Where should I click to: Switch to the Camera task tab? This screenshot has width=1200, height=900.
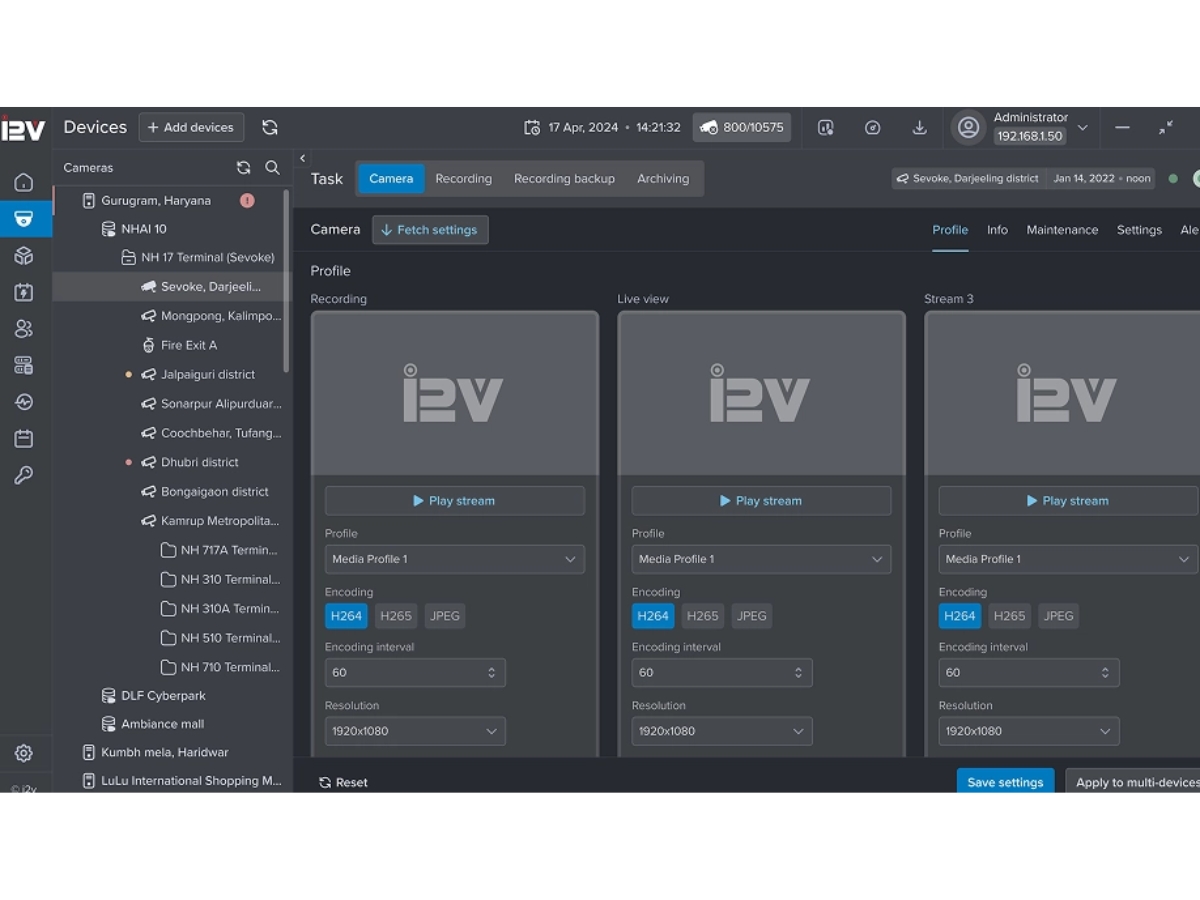[391, 179]
